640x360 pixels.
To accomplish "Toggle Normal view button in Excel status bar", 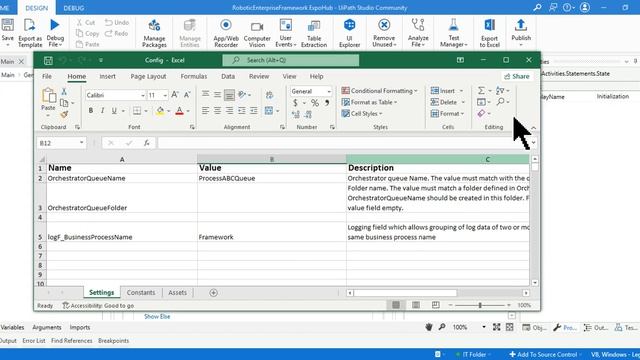I will [x=396, y=305].
